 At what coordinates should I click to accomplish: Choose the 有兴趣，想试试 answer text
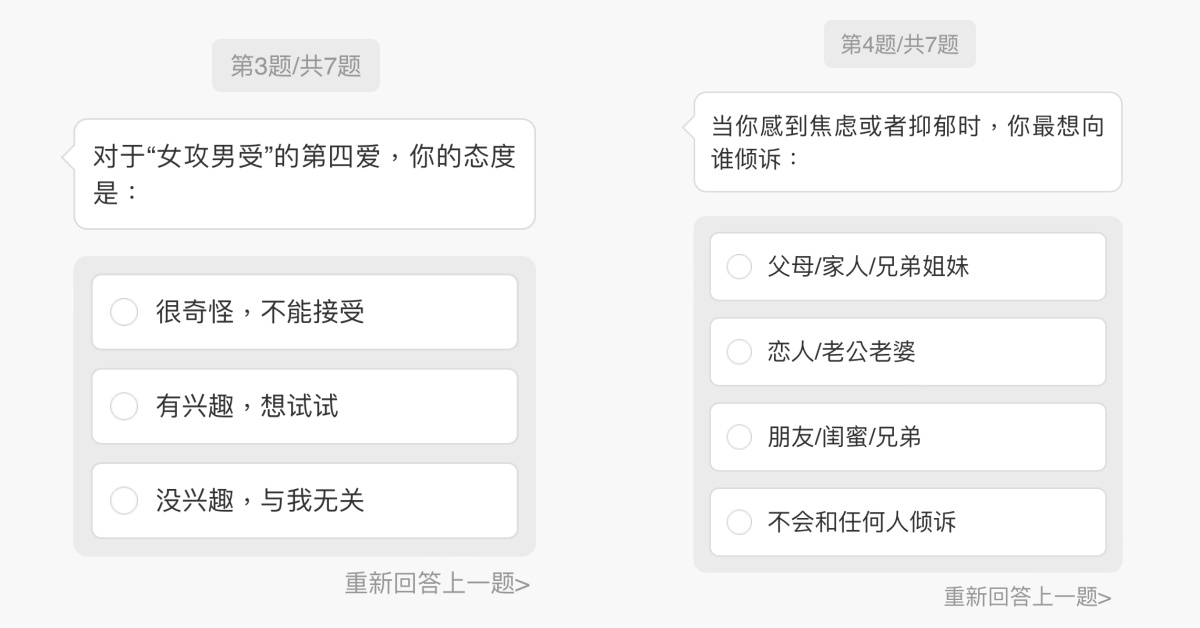point(247,406)
